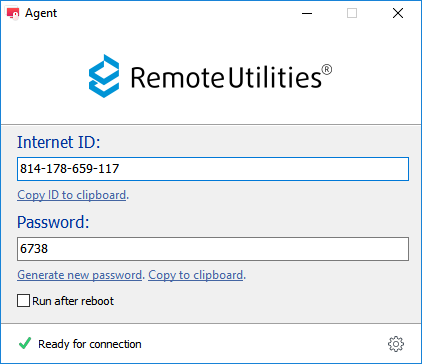The width and height of the screenshot is (422, 364).
Task: Enable the Run after reboot checkbox
Action: tap(23, 301)
